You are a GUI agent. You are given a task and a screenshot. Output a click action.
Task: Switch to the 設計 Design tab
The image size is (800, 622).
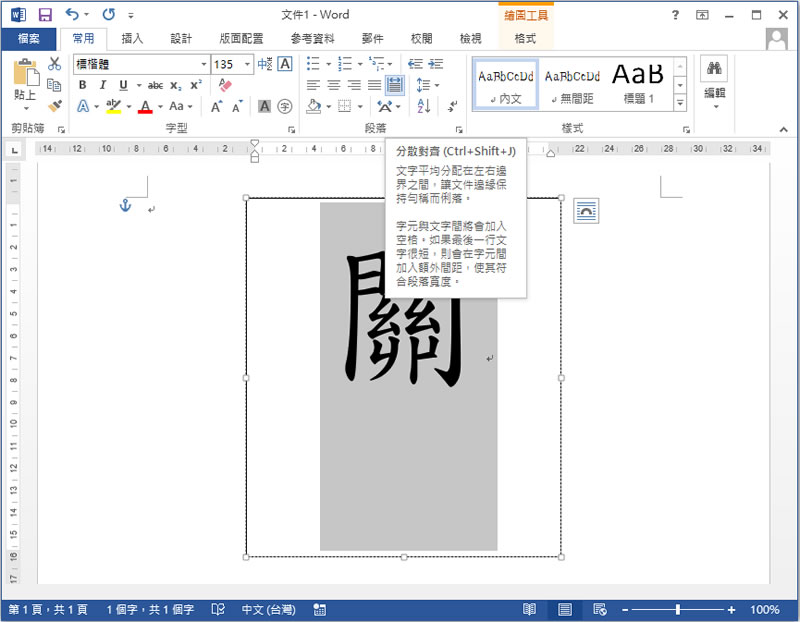click(x=181, y=39)
